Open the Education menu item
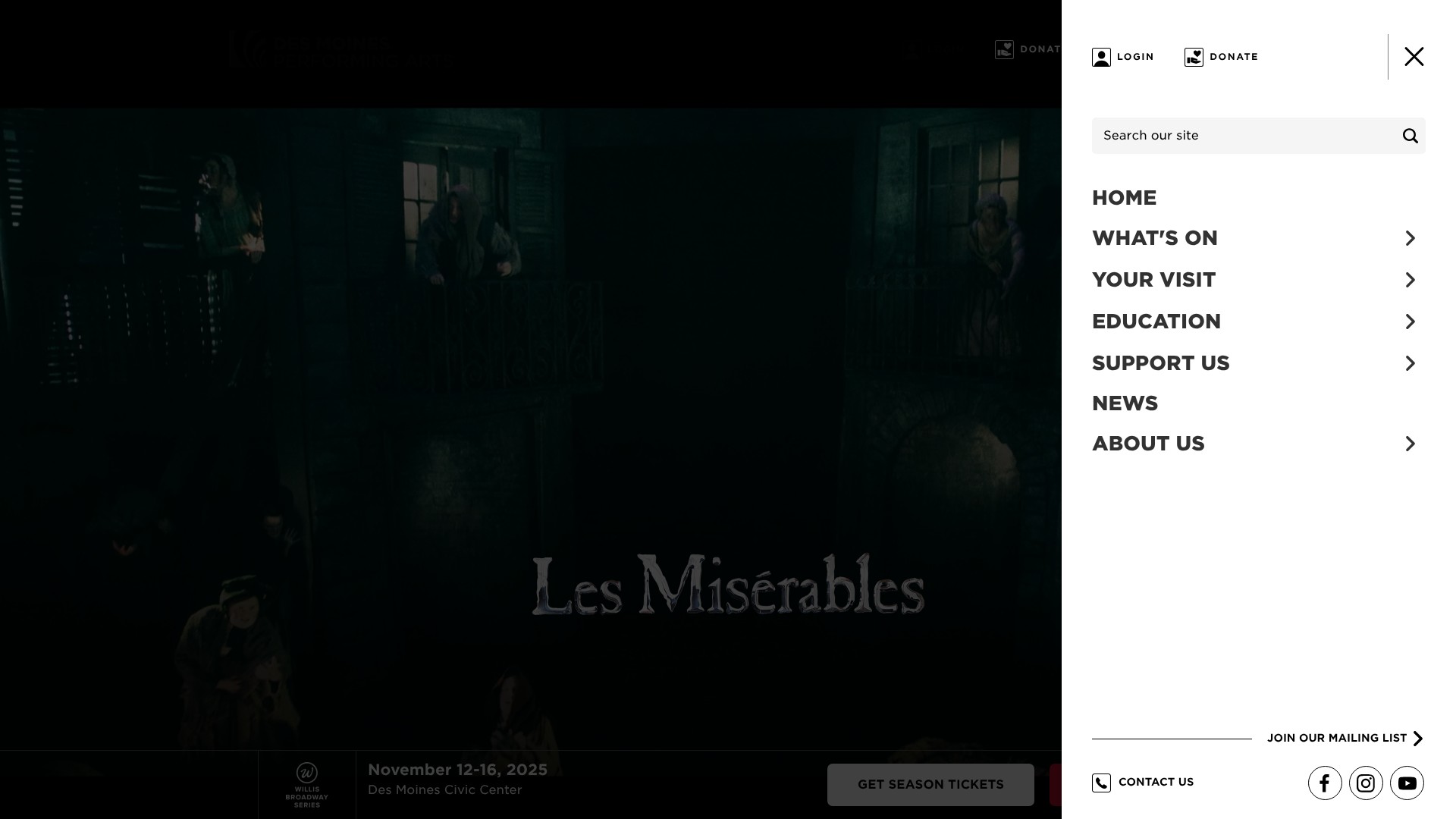This screenshot has height=819, width=1456. pos(1156,322)
